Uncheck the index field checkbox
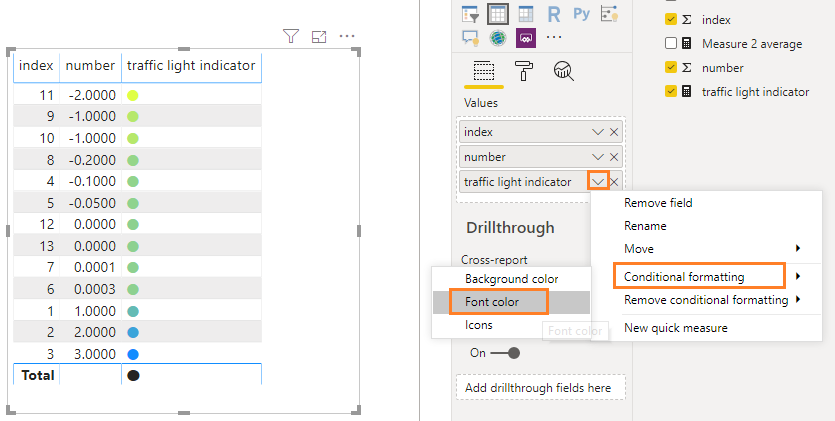This screenshot has height=421, width=835. (x=671, y=19)
